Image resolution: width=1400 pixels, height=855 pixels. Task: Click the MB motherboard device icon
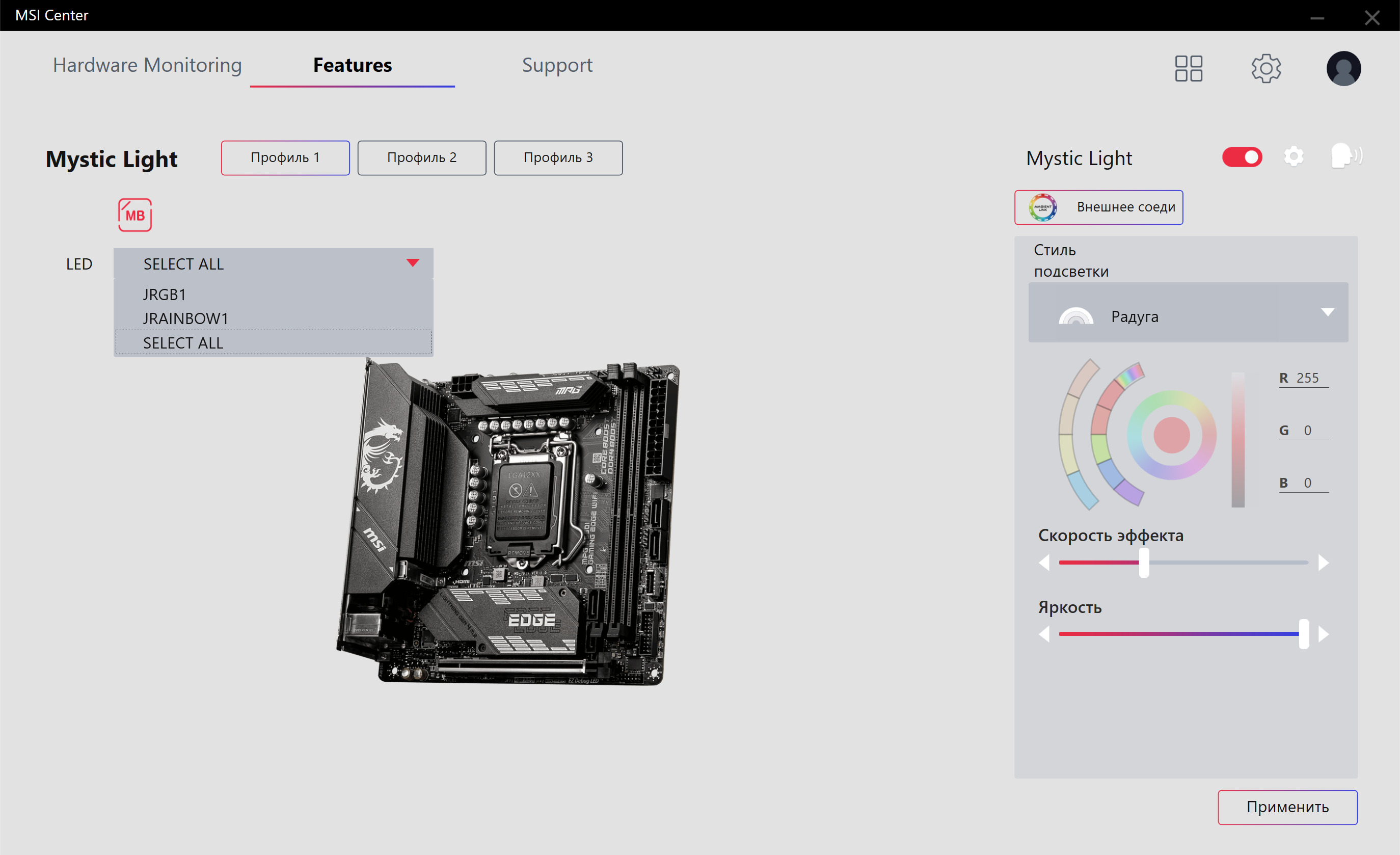click(134, 215)
